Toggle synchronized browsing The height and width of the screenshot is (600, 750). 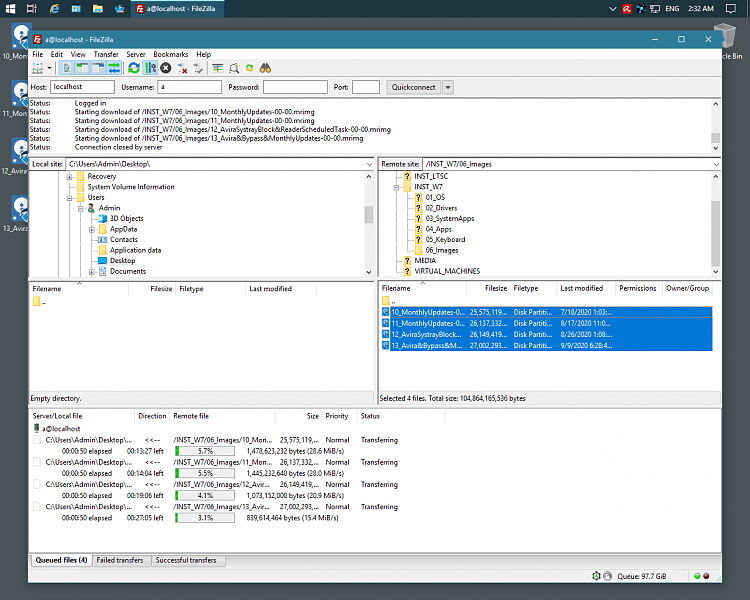250,68
